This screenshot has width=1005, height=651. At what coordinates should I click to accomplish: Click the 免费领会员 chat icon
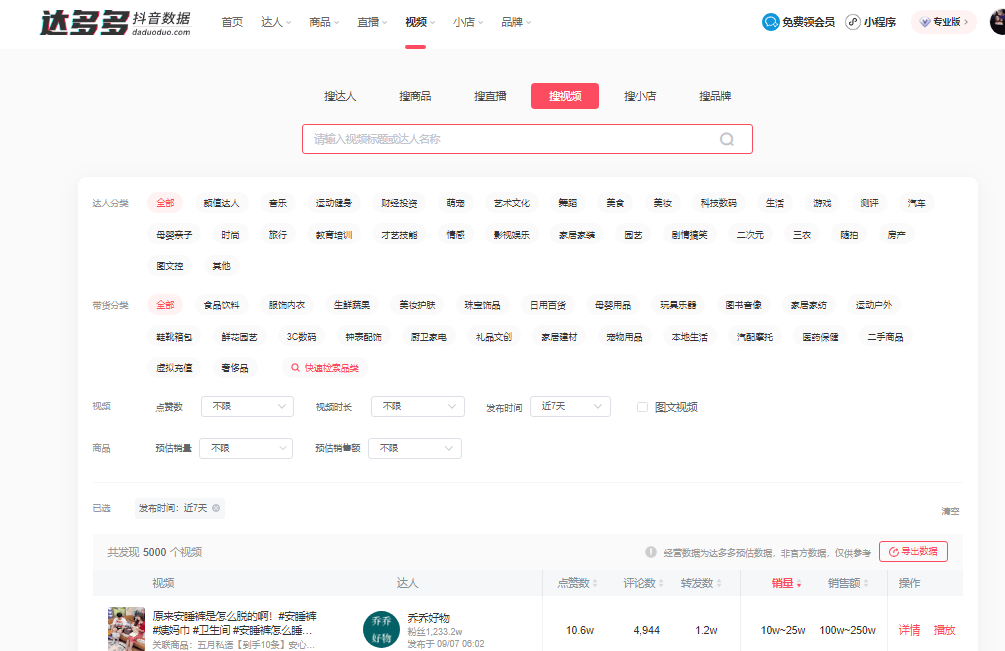coord(771,20)
